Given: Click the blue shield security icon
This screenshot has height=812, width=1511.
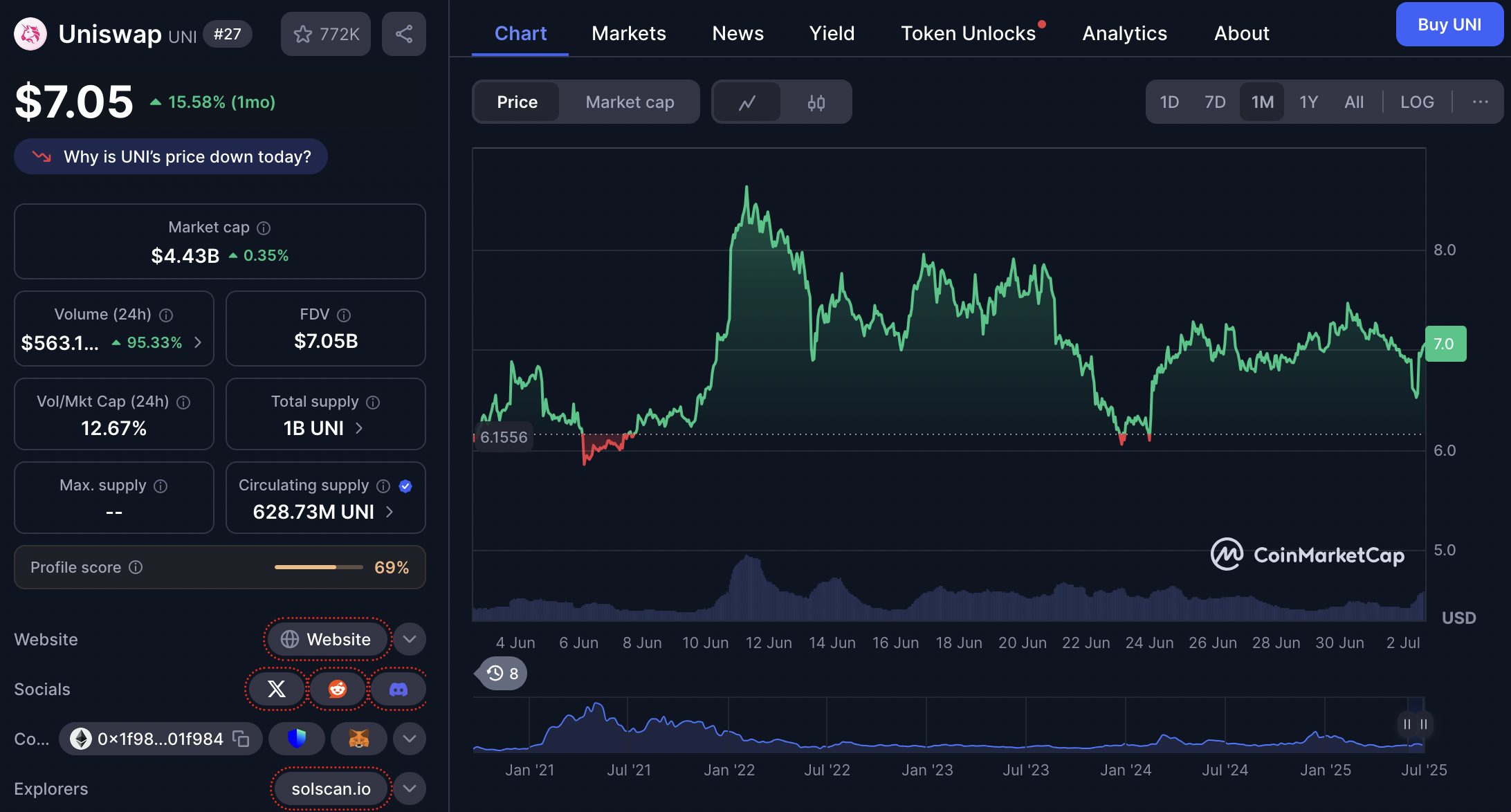Looking at the screenshot, I should pyautogui.click(x=297, y=739).
